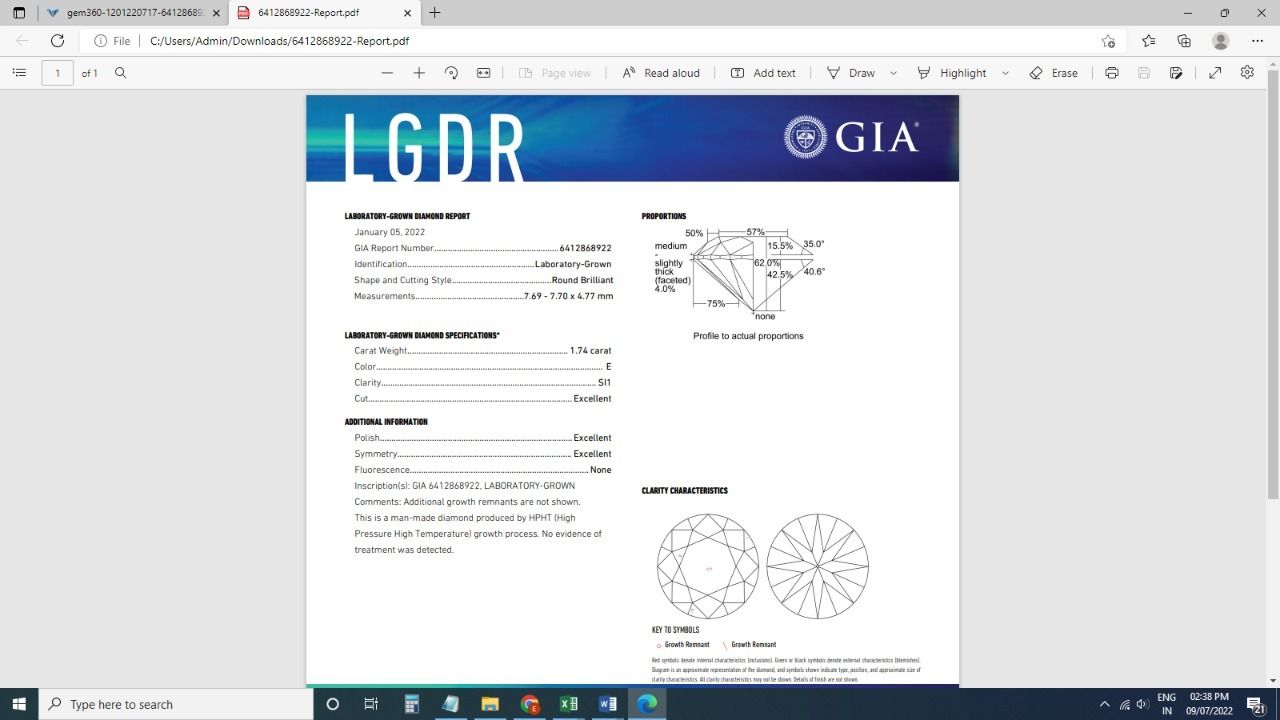Open the browser profile avatar
Viewport: 1280px width, 720px height.
[1220, 41]
